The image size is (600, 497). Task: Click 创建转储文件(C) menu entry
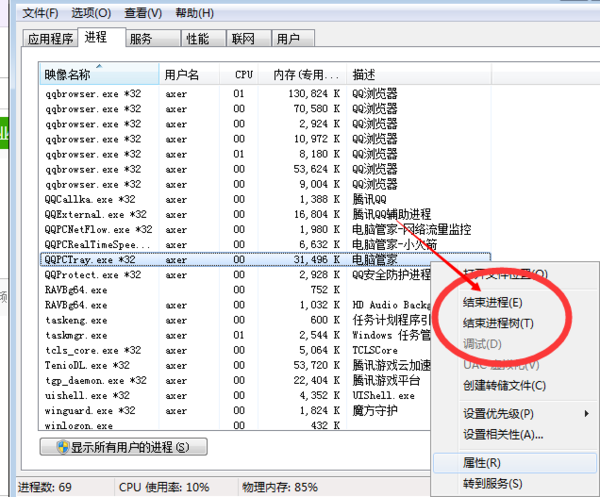click(504, 385)
